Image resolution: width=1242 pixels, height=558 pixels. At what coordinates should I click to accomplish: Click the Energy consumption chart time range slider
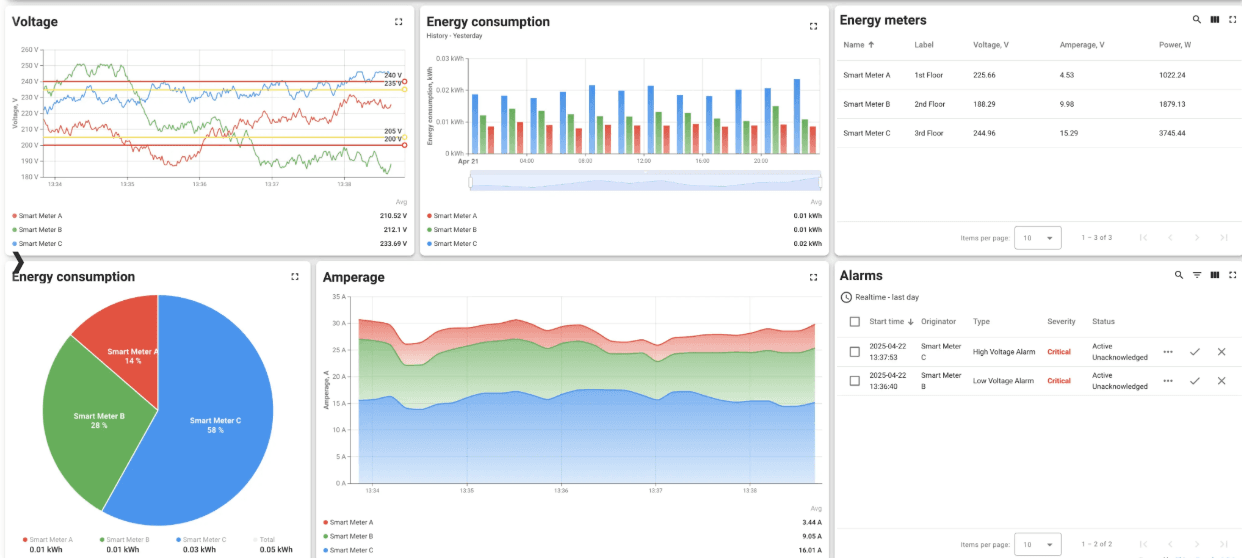(645, 181)
